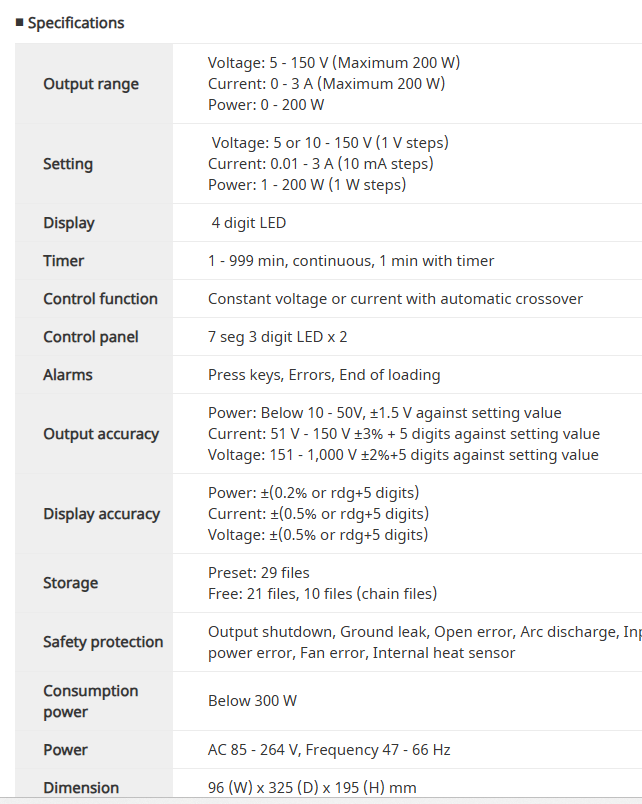Click the Control function row label

(100, 299)
